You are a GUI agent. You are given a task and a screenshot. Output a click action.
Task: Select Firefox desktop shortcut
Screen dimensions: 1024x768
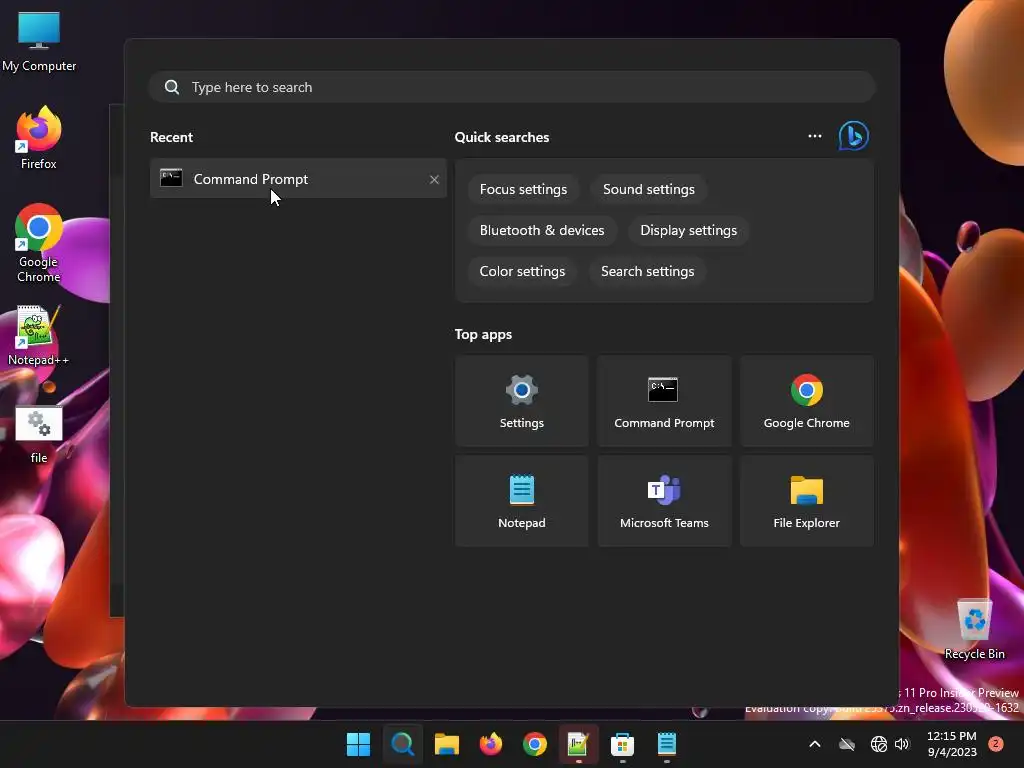[x=39, y=138]
